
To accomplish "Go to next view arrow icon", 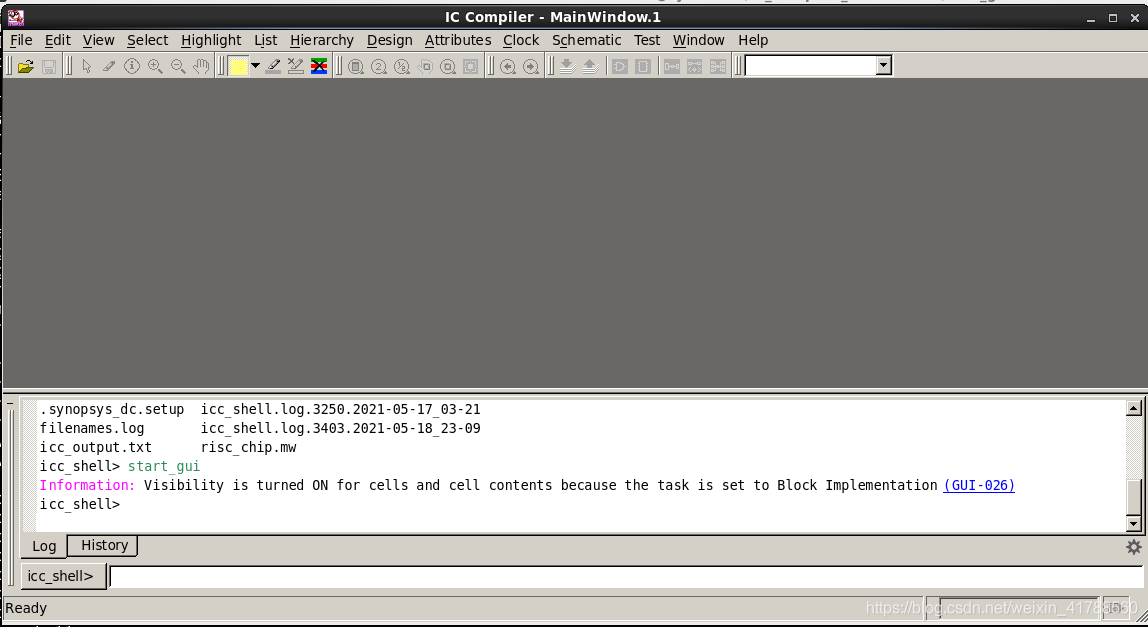I will [531, 67].
